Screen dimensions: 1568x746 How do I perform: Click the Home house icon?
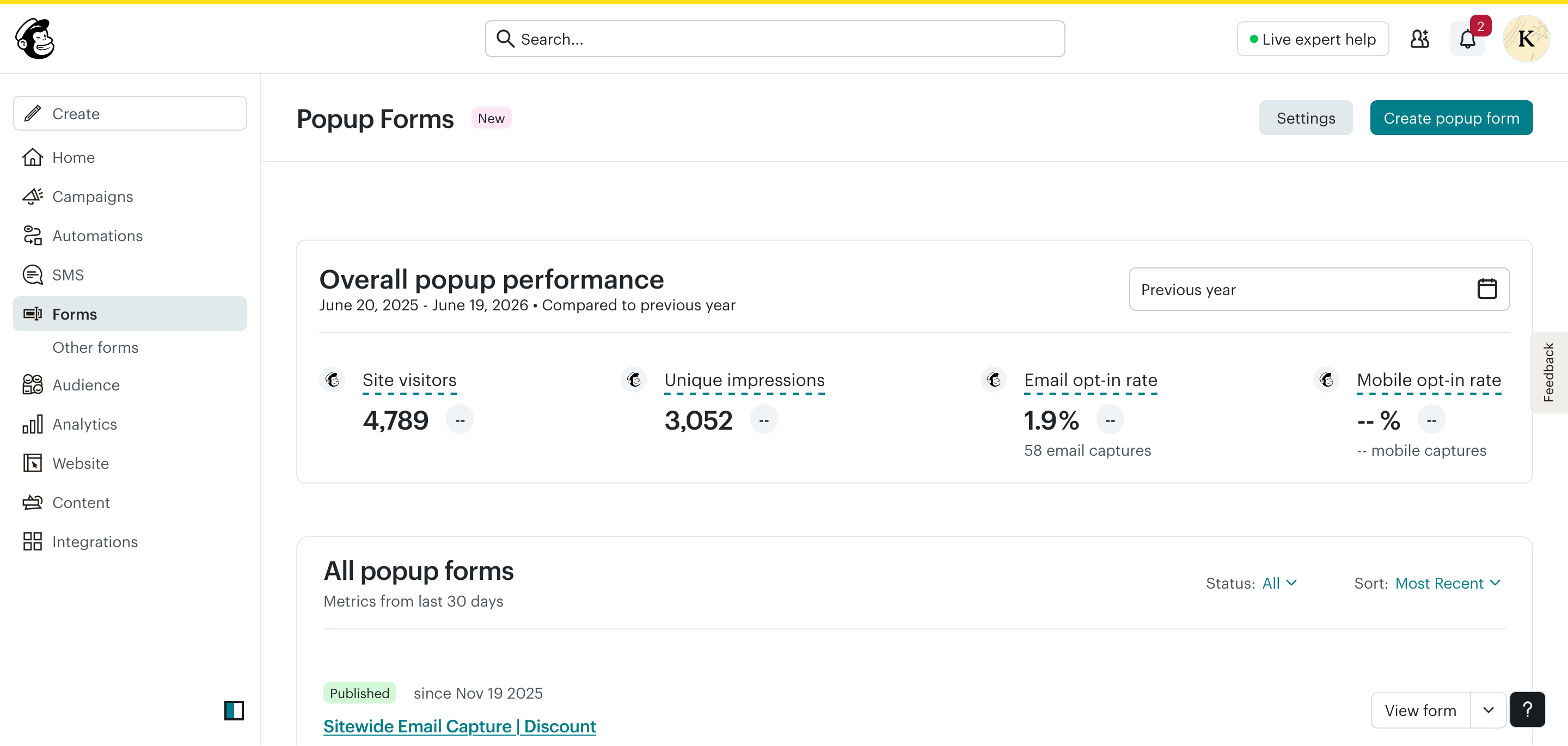pos(32,157)
